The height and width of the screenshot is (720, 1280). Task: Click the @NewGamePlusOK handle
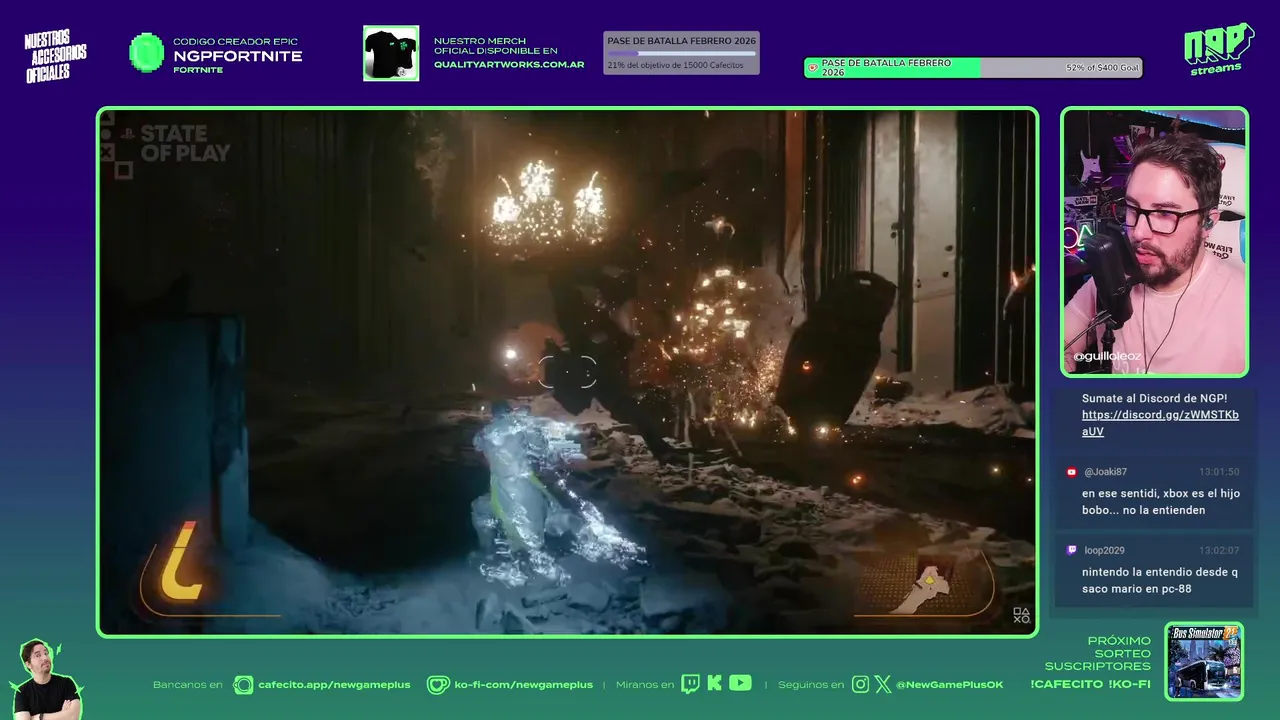pyautogui.click(x=949, y=685)
